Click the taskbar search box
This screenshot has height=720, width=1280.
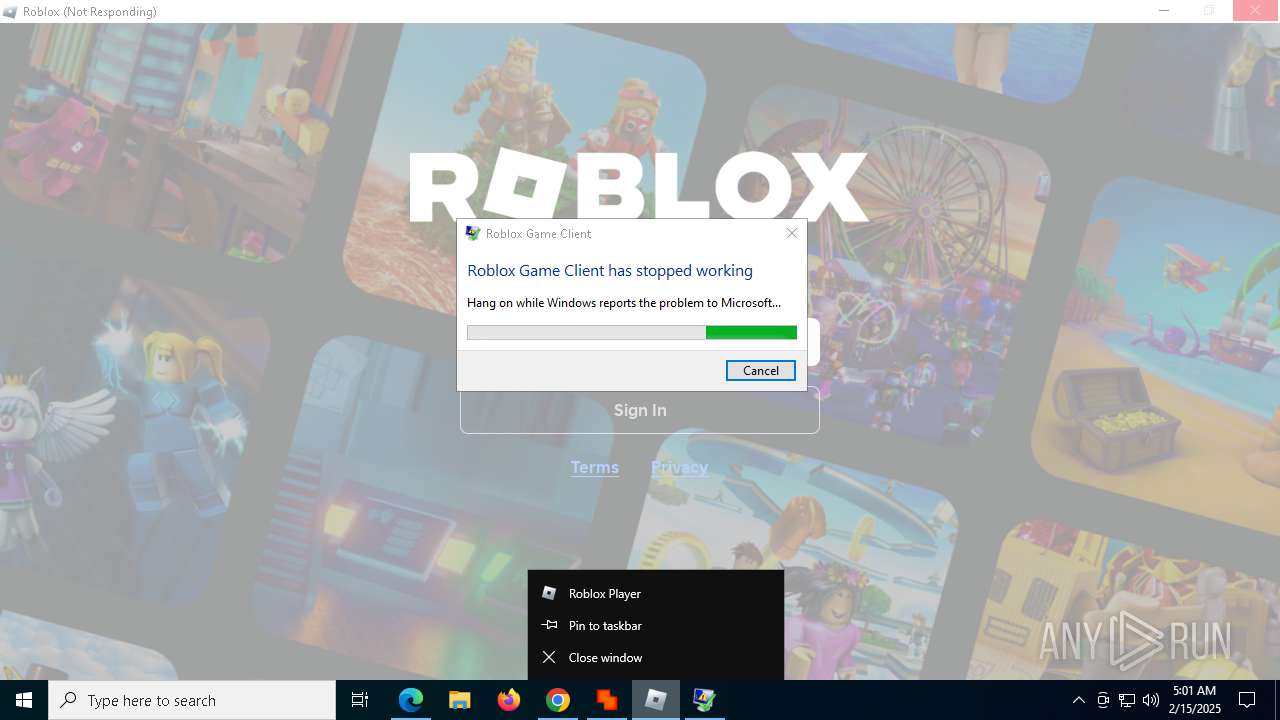(192, 700)
